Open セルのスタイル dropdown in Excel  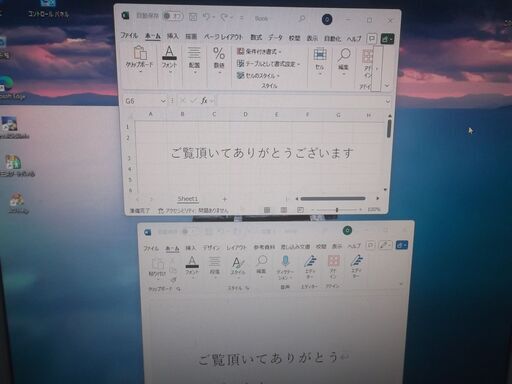pos(258,76)
